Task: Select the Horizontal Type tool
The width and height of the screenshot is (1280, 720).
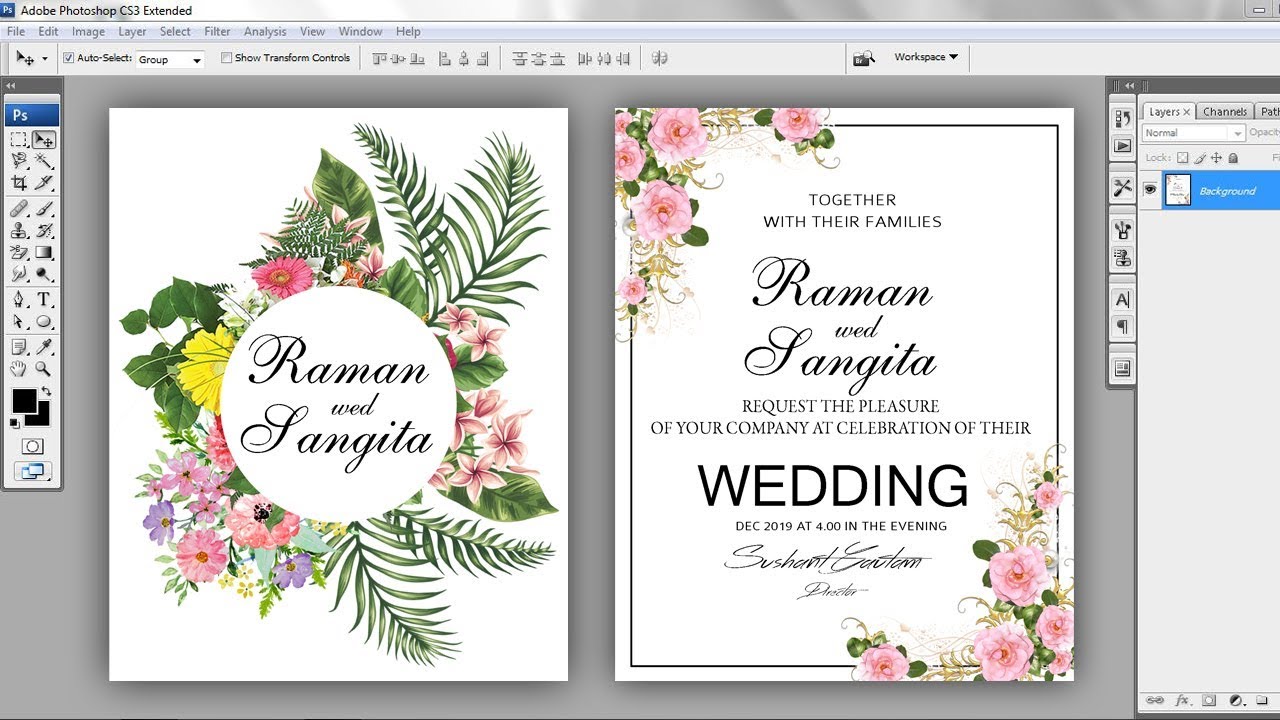Action: [x=44, y=300]
